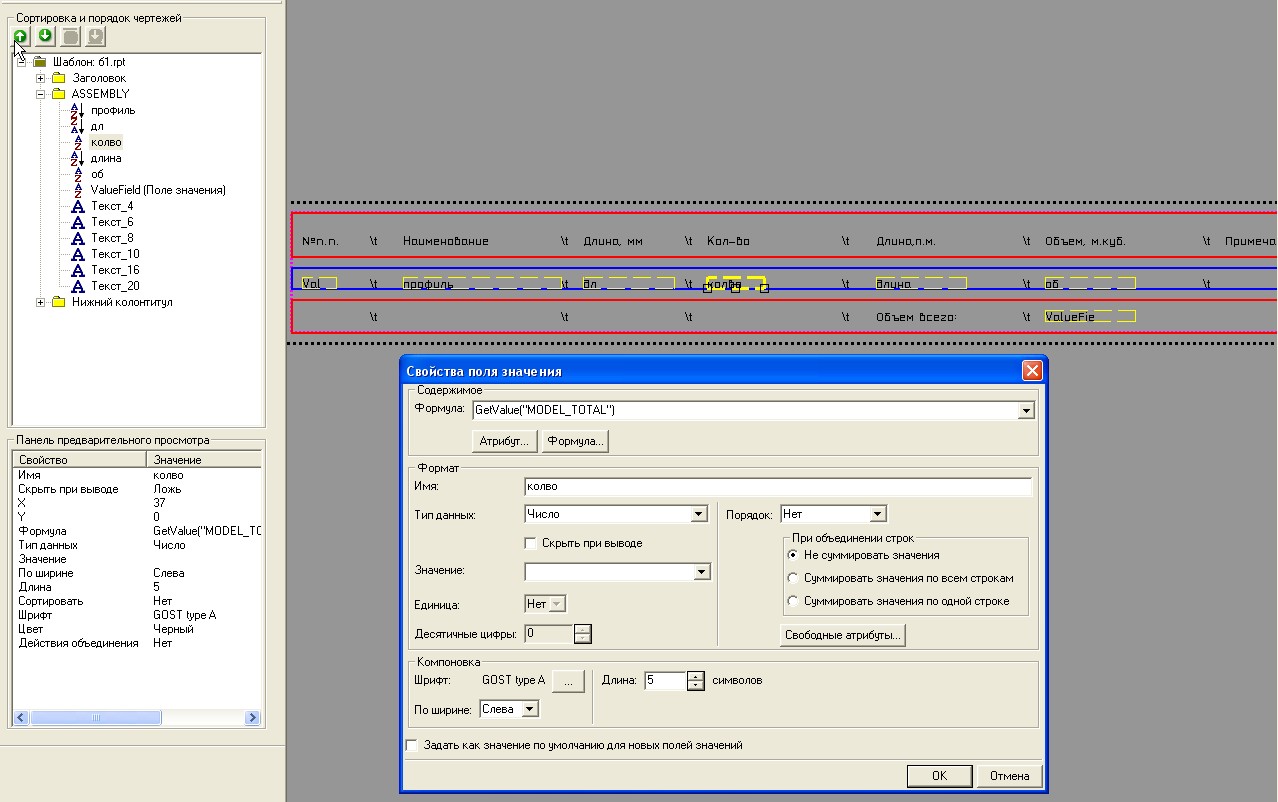Viewport: 1278px width, 802px height.
Task: Click the Атрибут... button
Action: click(x=505, y=441)
